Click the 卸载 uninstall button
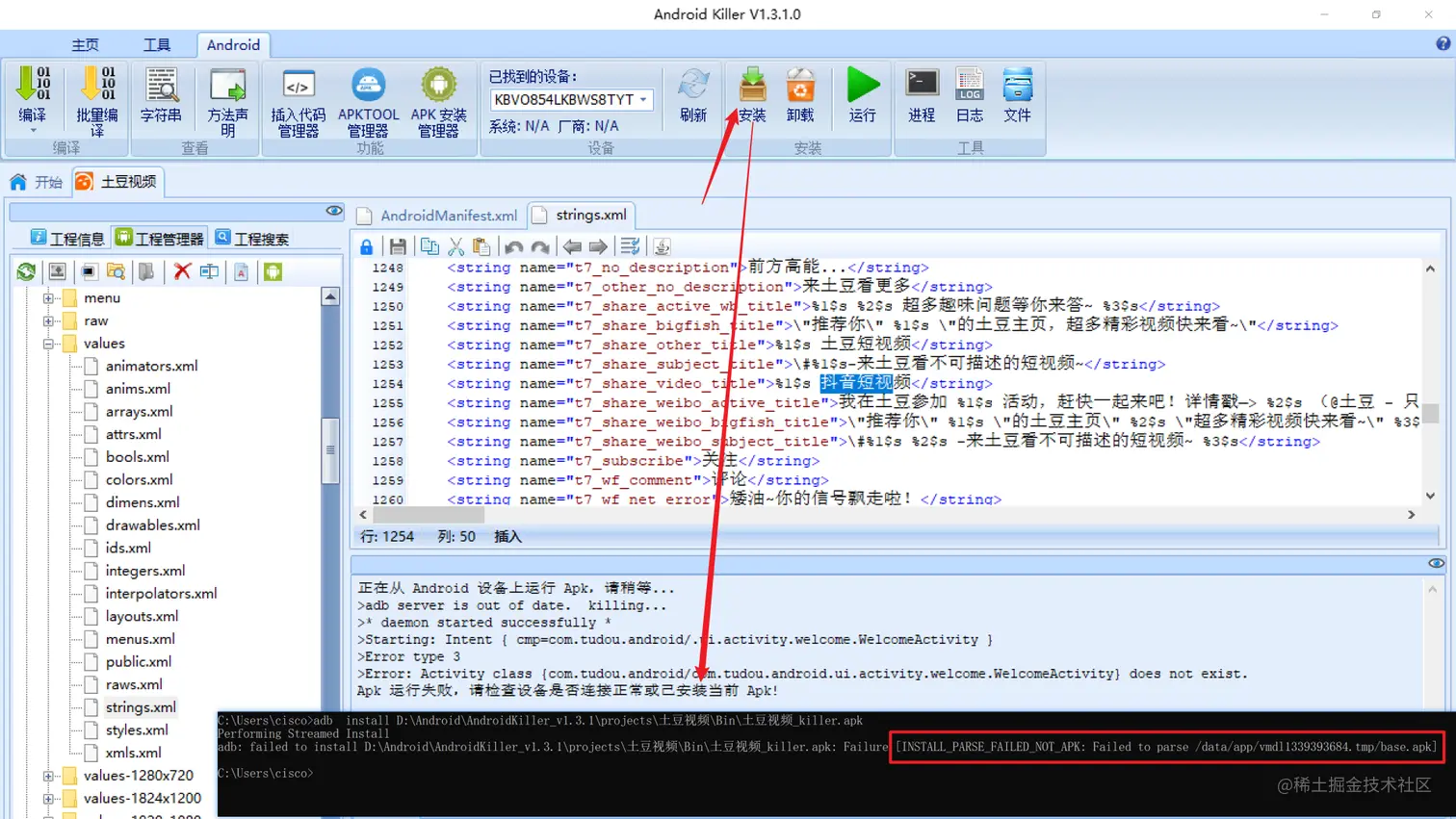Screen dimensions: 1456x819 coord(800,94)
